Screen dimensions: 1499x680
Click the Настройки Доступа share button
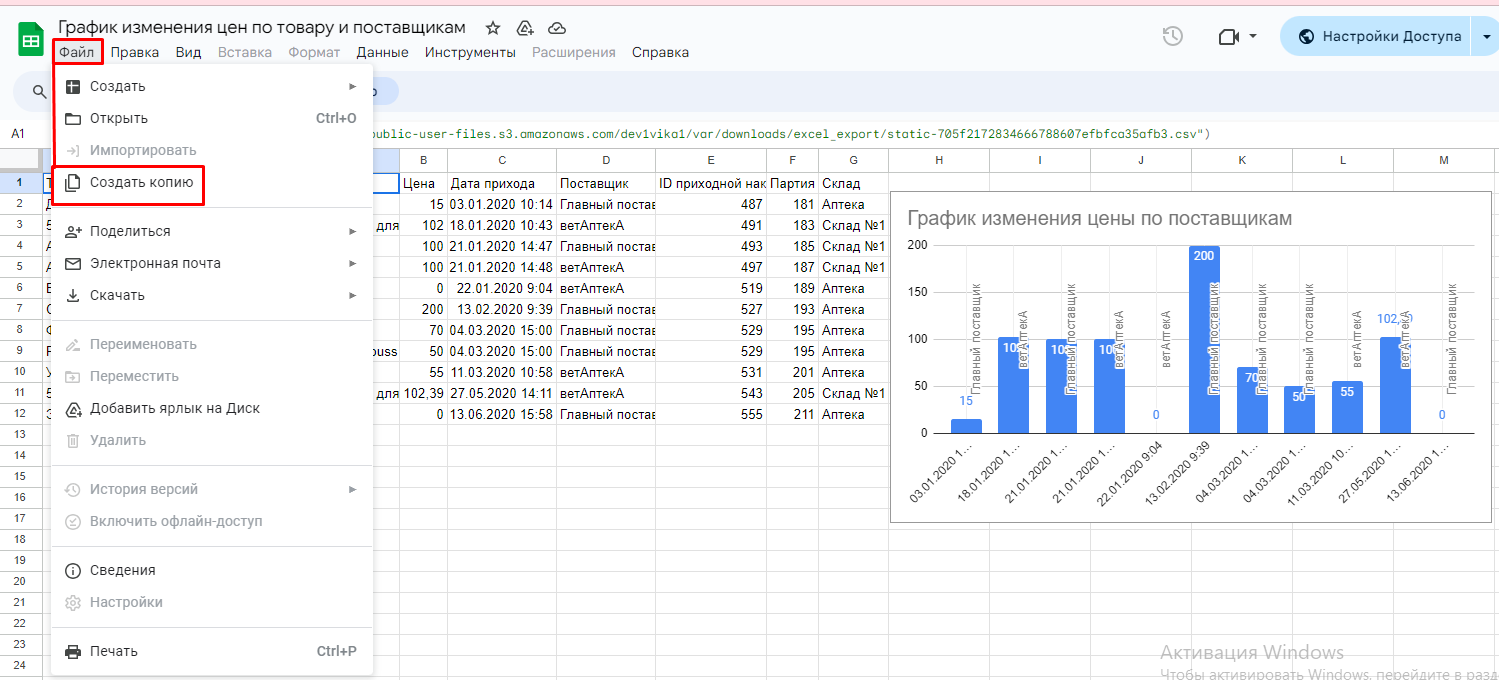[1379, 36]
